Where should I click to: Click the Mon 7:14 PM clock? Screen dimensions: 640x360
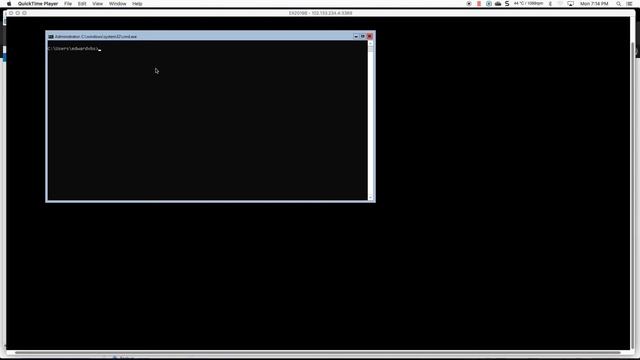pos(594,4)
